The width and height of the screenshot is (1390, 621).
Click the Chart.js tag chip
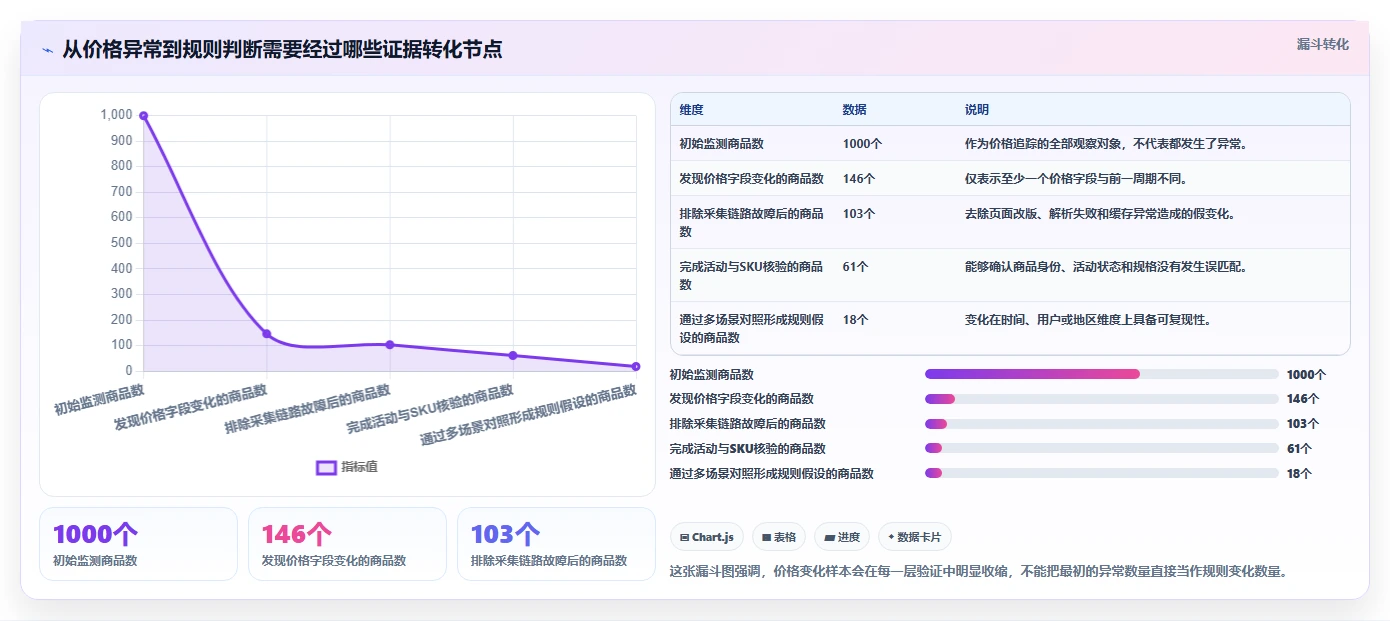pyautogui.click(x=707, y=537)
